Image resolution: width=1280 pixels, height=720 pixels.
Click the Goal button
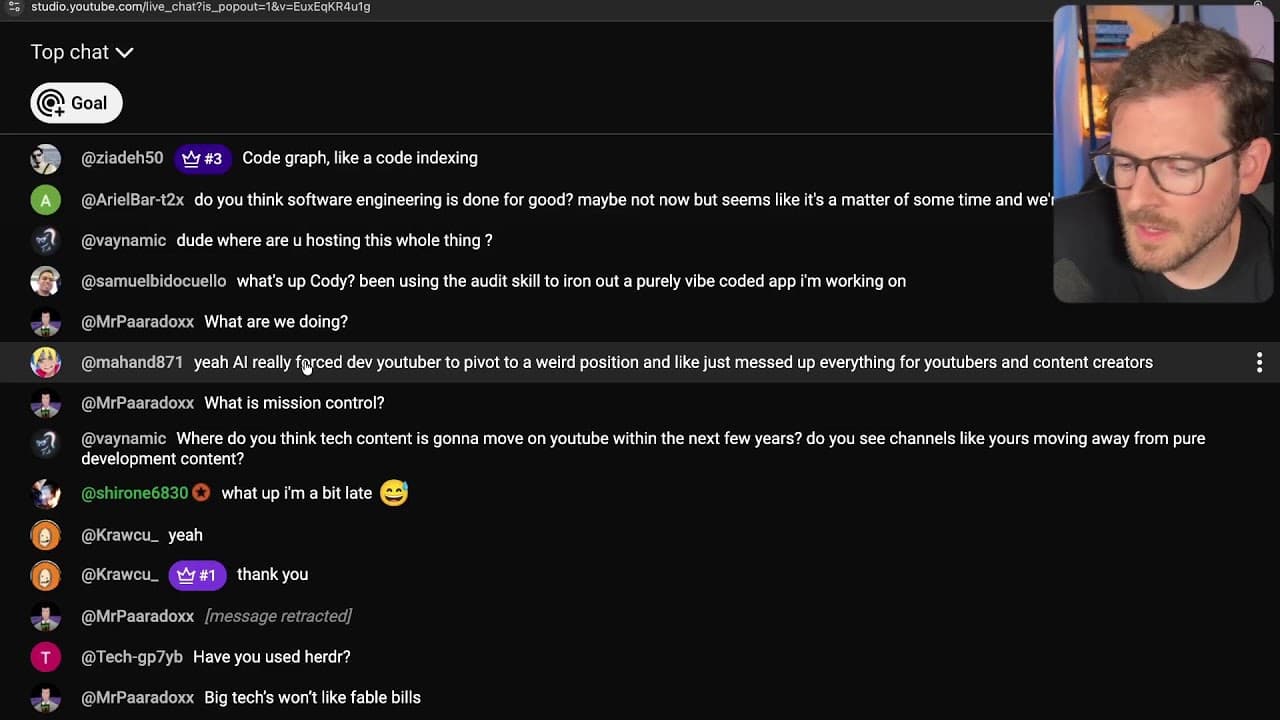(x=76, y=103)
